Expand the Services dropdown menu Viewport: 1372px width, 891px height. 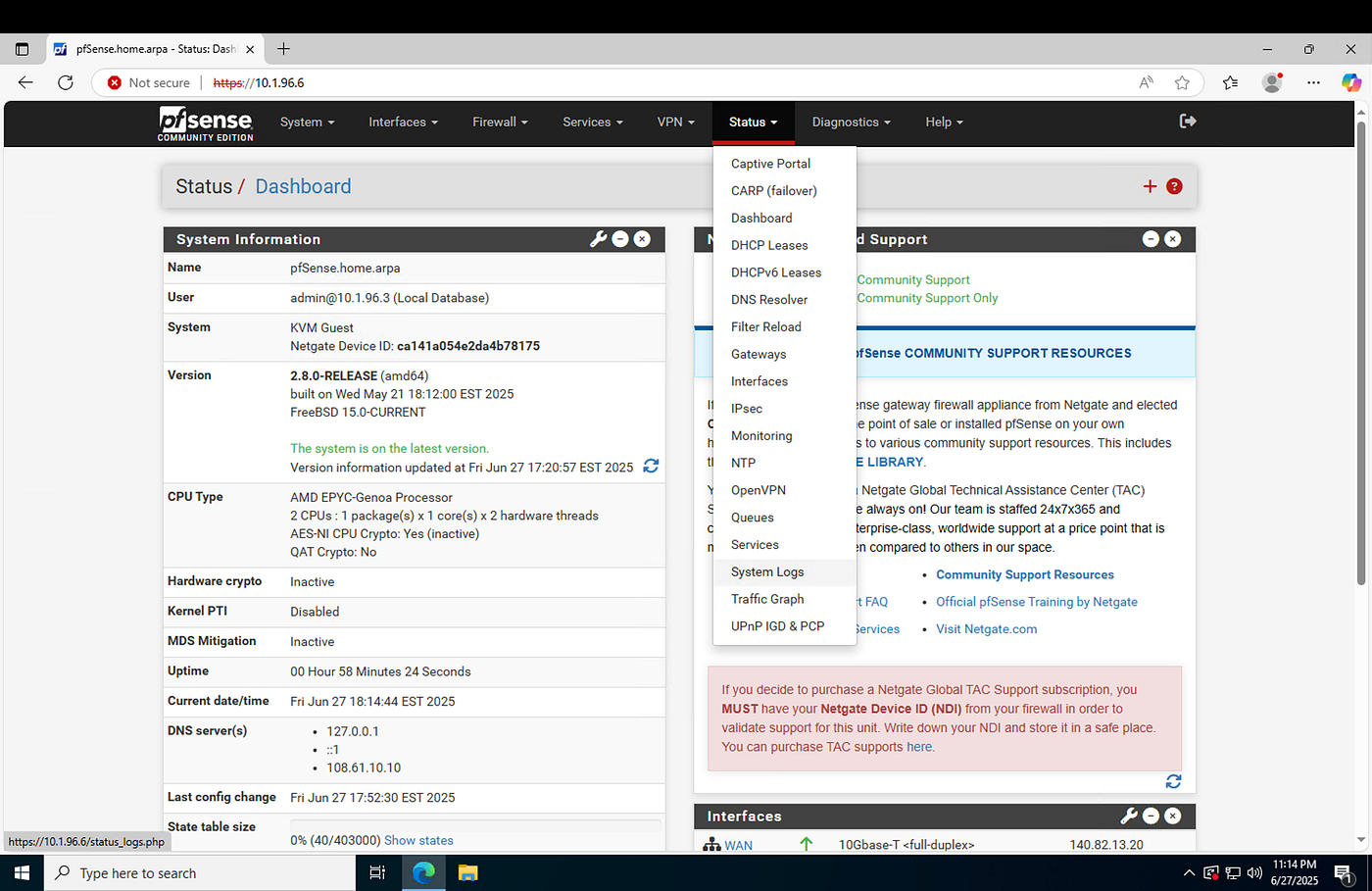(x=593, y=122)
